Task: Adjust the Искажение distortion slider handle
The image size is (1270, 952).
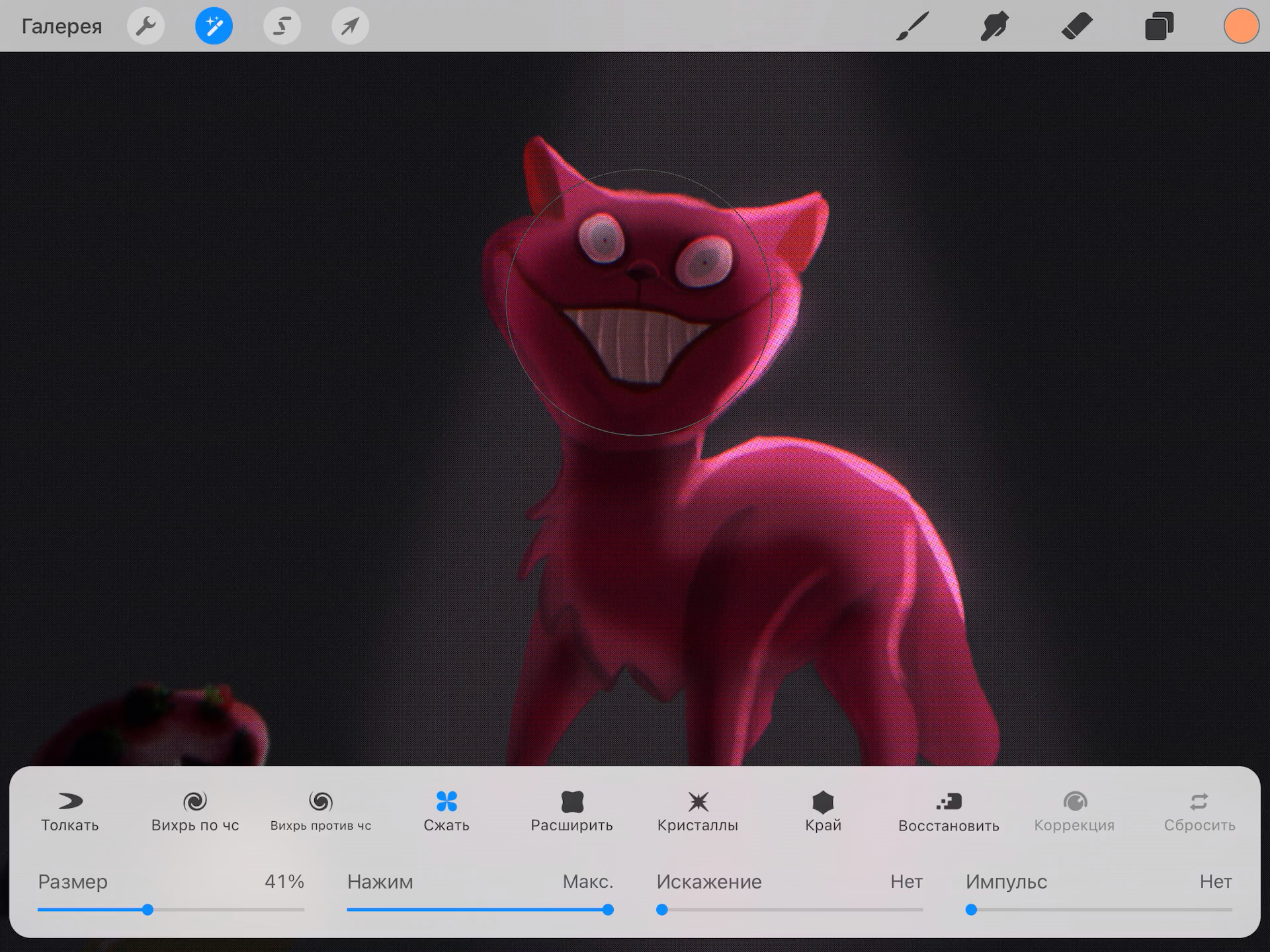Action: point(661,910)
